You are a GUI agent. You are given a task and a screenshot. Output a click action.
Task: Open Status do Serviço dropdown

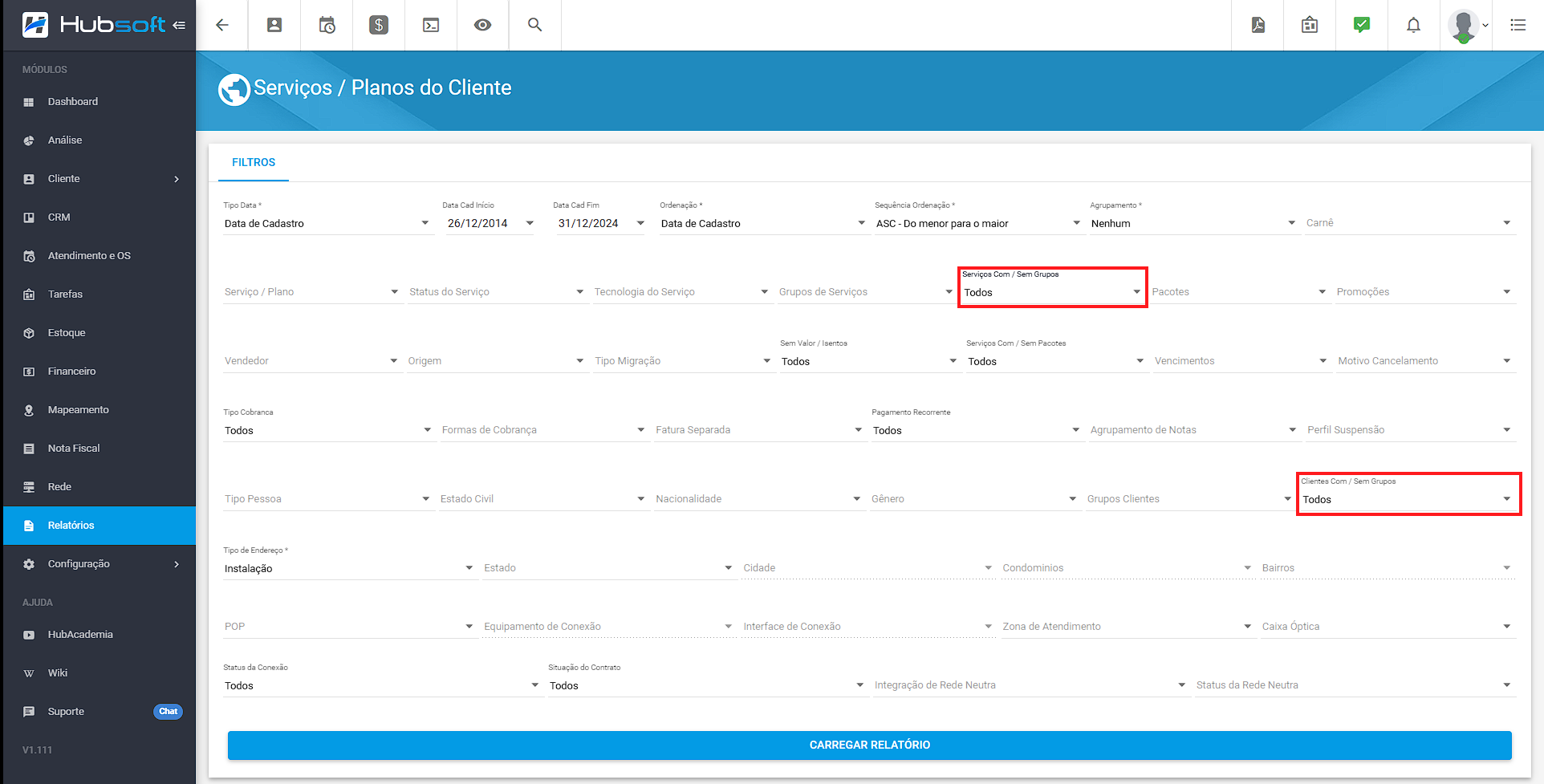click(x=497, y=292)
